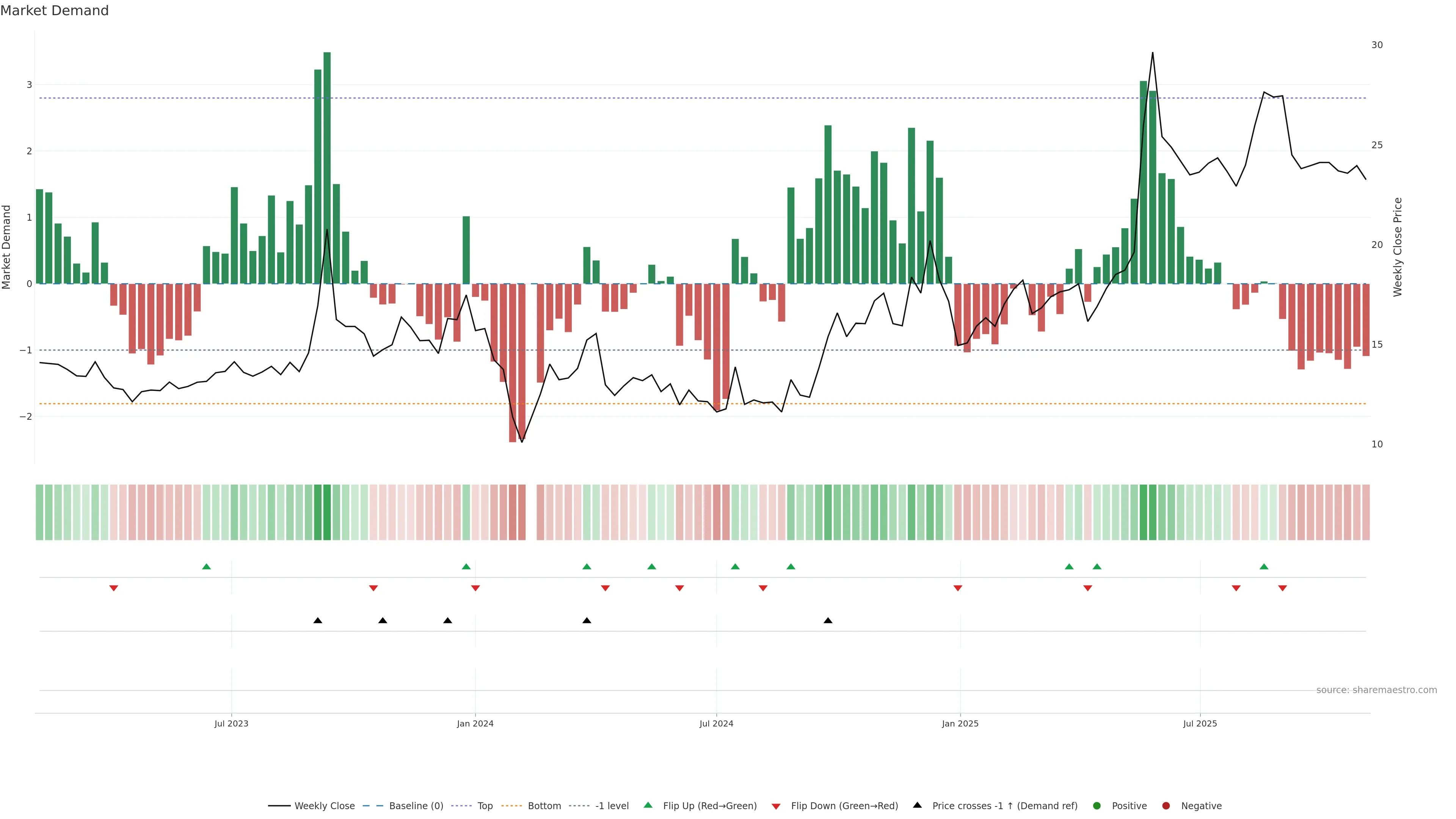
Task: Click the green Positive legend circle
Action: coord(1097,806)
